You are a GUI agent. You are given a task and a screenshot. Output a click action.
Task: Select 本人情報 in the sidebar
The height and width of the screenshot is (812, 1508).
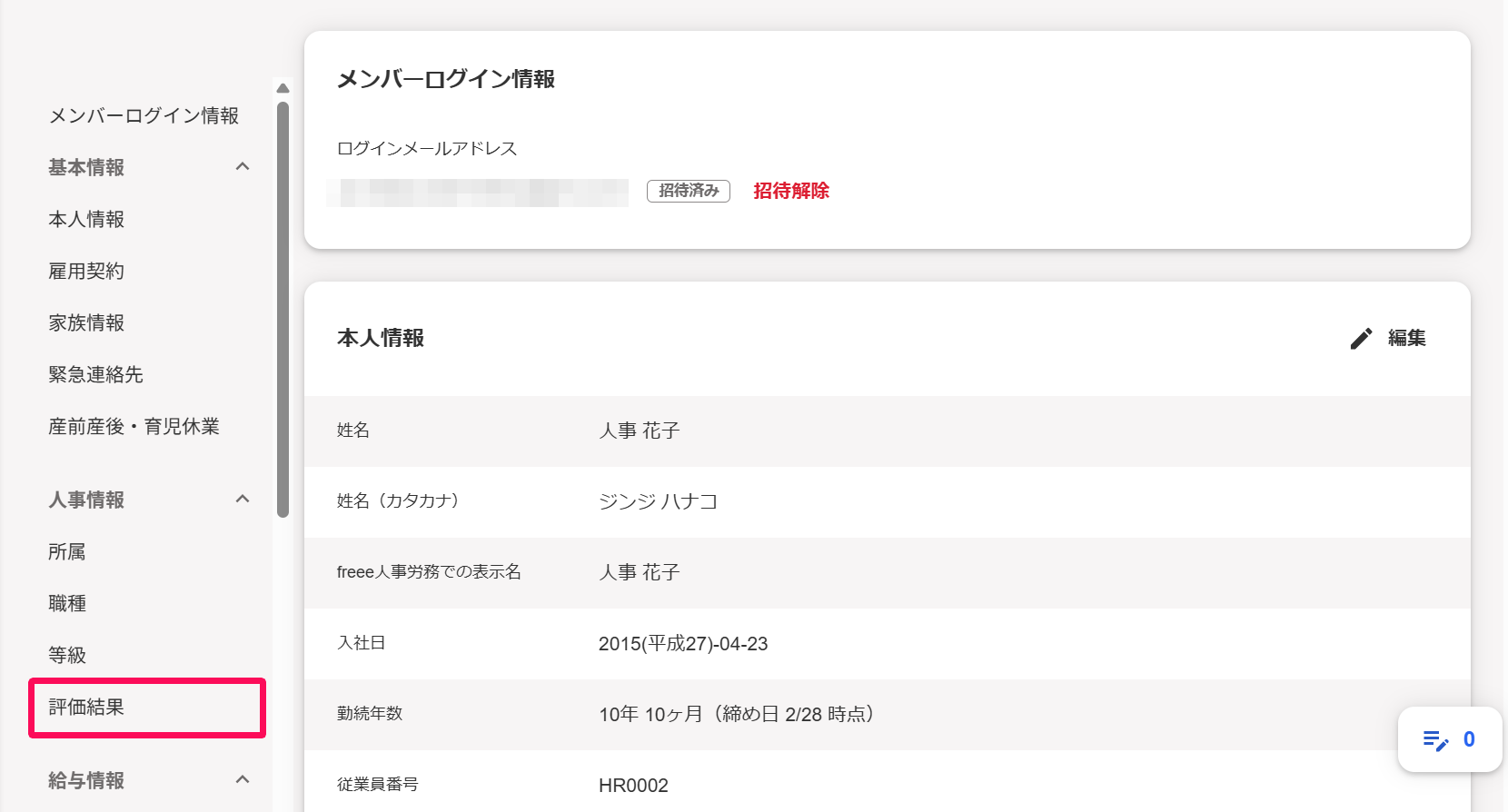86,219
